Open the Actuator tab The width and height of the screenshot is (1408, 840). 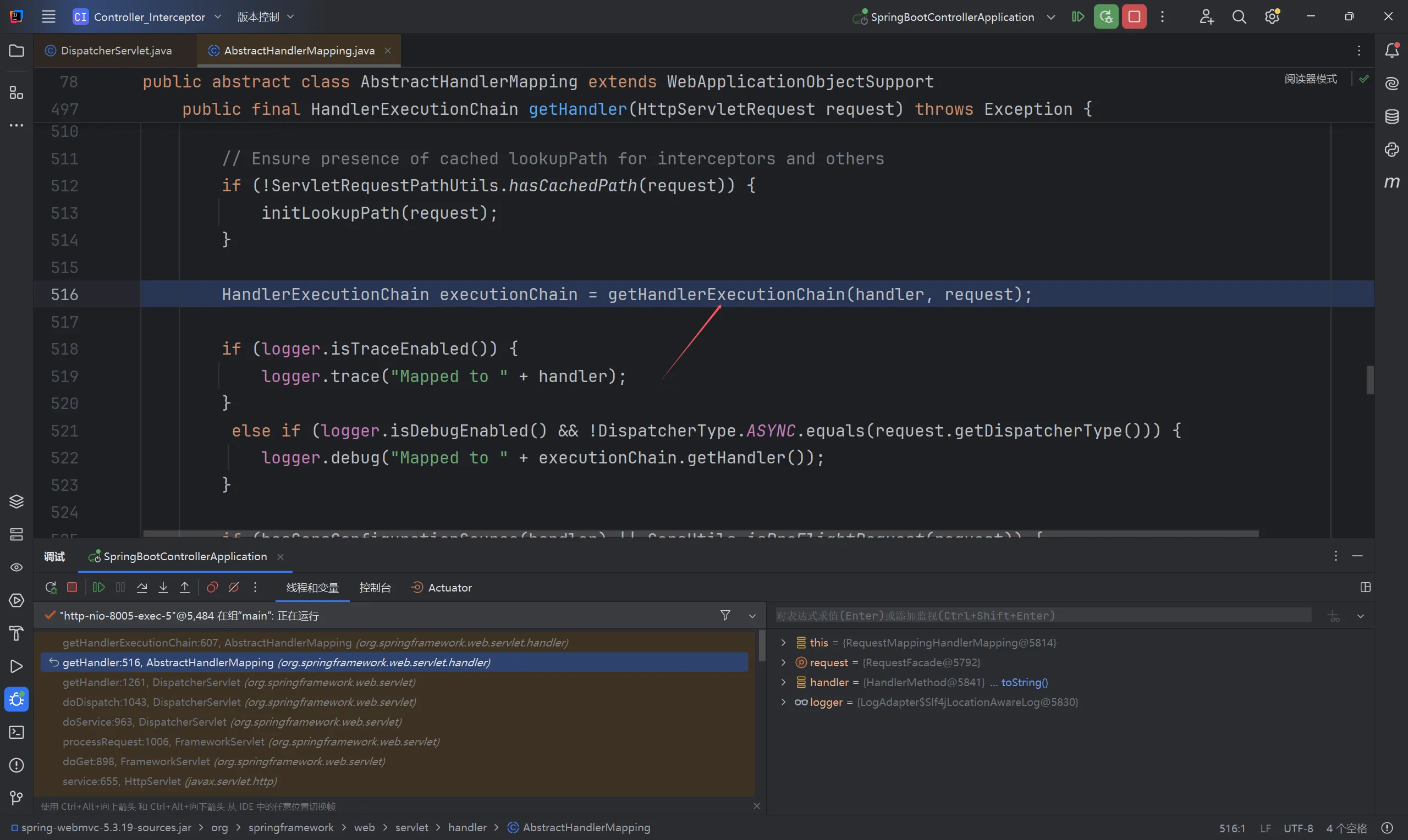442,588
